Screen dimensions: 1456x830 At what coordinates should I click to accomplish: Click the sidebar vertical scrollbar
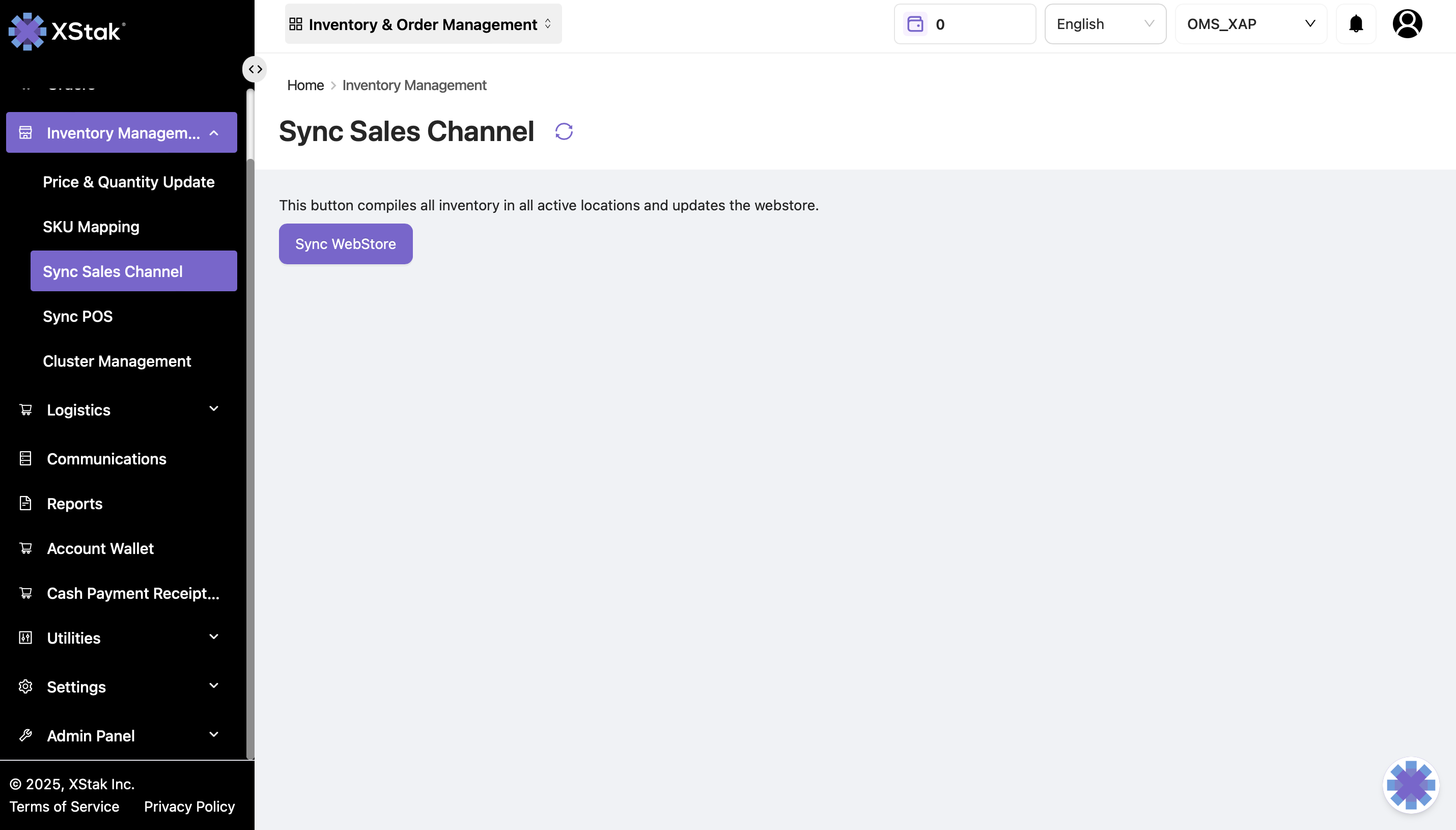[x=249, y=422]
